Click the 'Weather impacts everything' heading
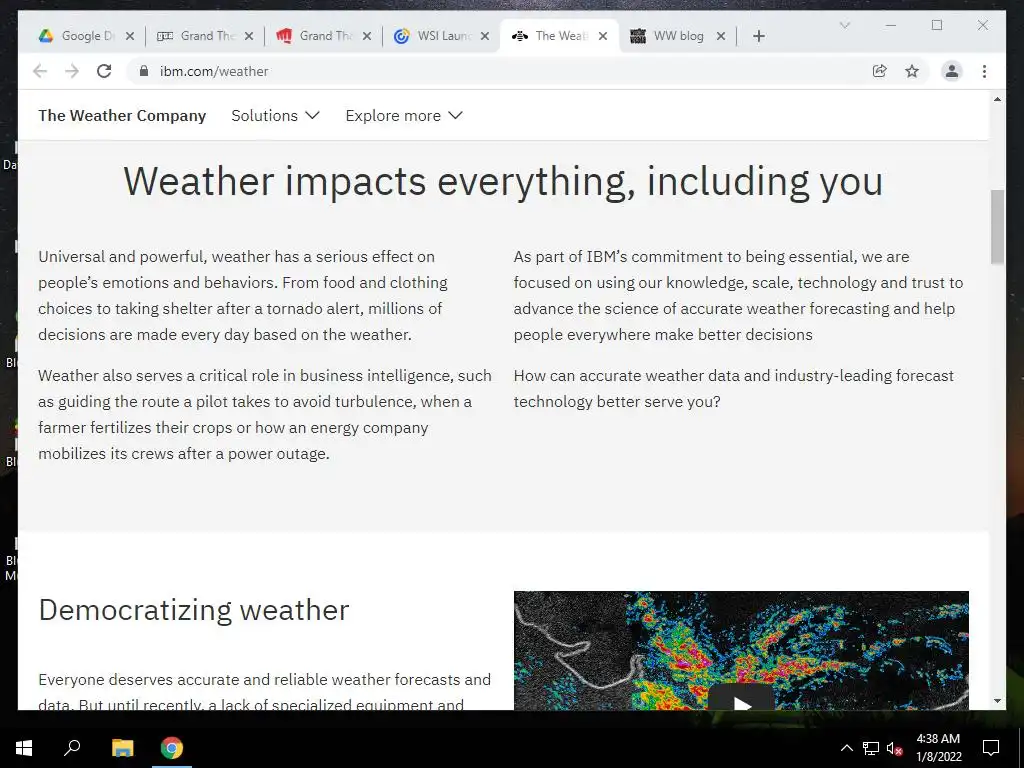1024x768 pixels. coord(503,181)
